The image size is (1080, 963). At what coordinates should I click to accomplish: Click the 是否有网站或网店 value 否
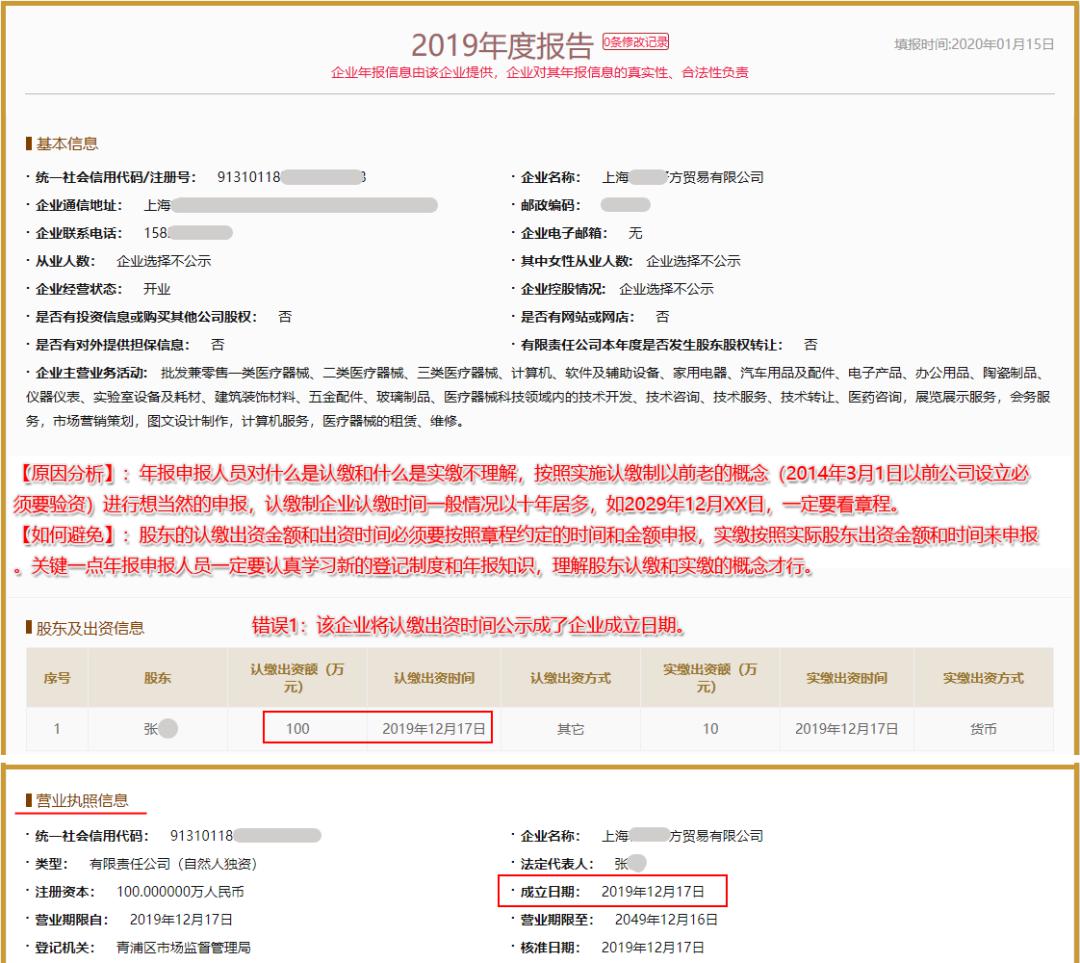coord(662,317)
